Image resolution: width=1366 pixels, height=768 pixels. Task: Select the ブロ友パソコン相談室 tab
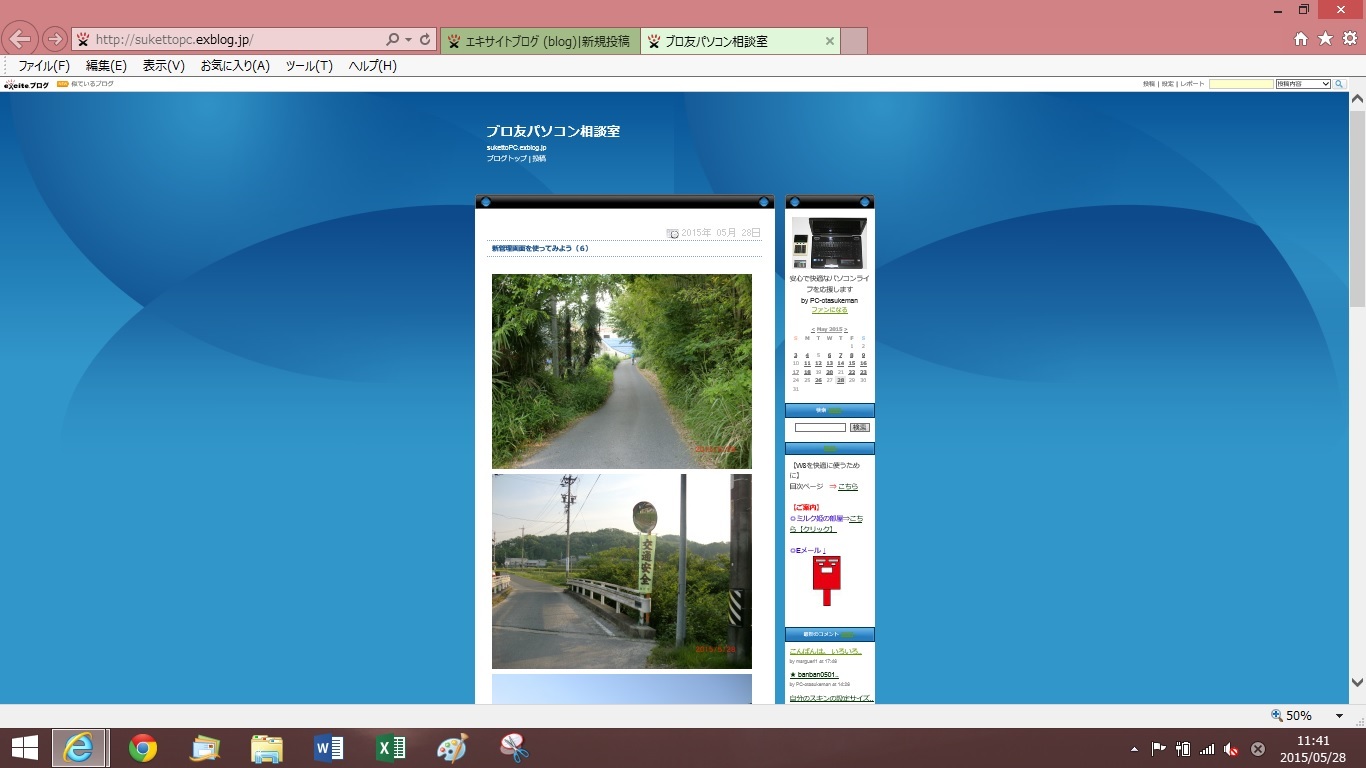(x=740, y=41)
